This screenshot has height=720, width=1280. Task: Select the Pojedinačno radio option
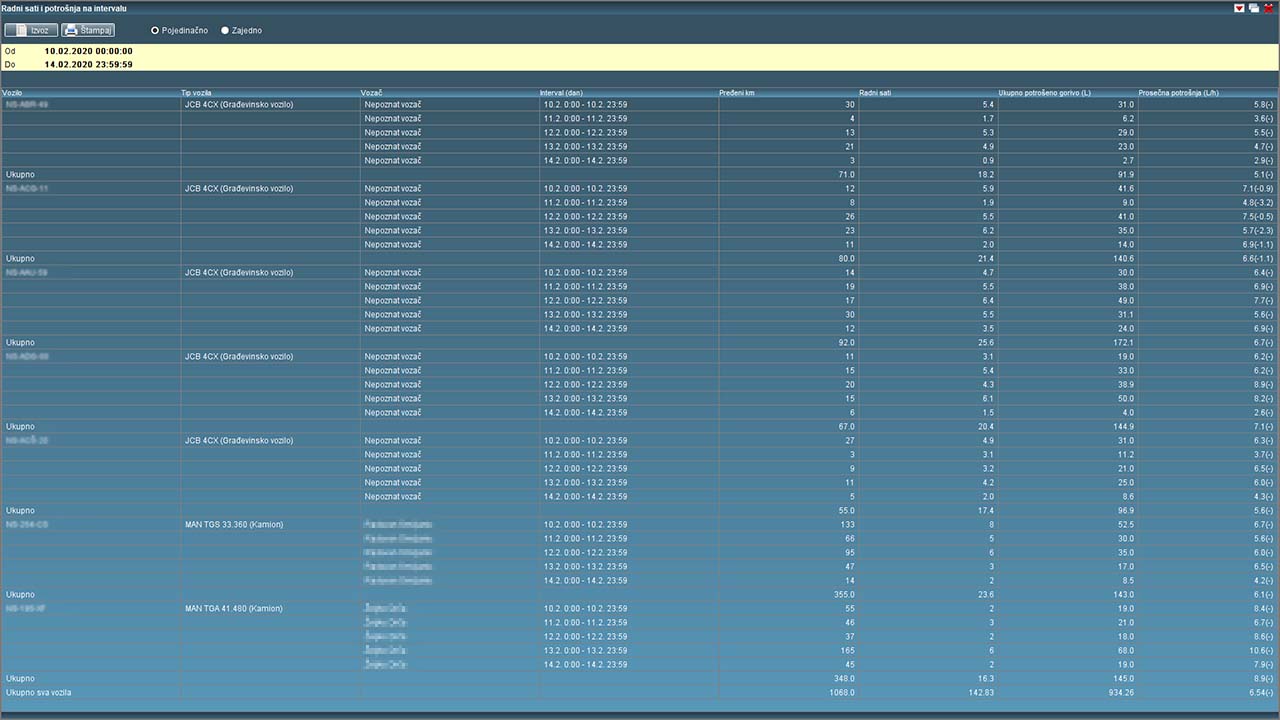pos(155,31)
